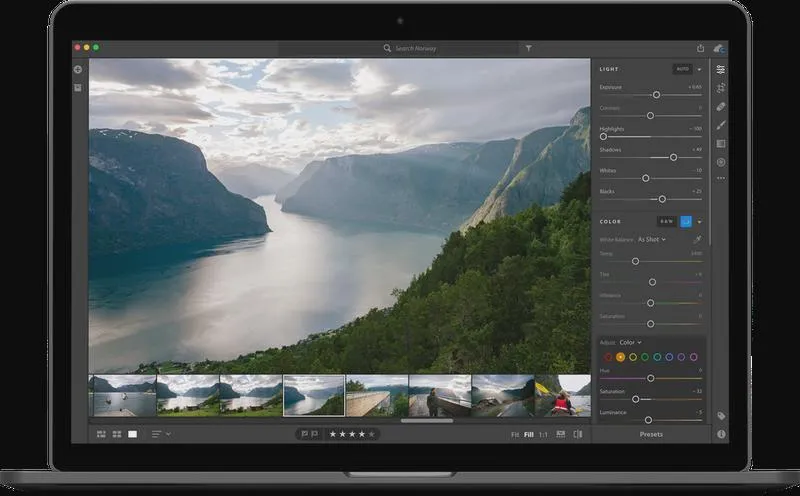Select the man on viewpoint thumbnail
Viewport: 800px width, 496px height.
tap(440, 396)
